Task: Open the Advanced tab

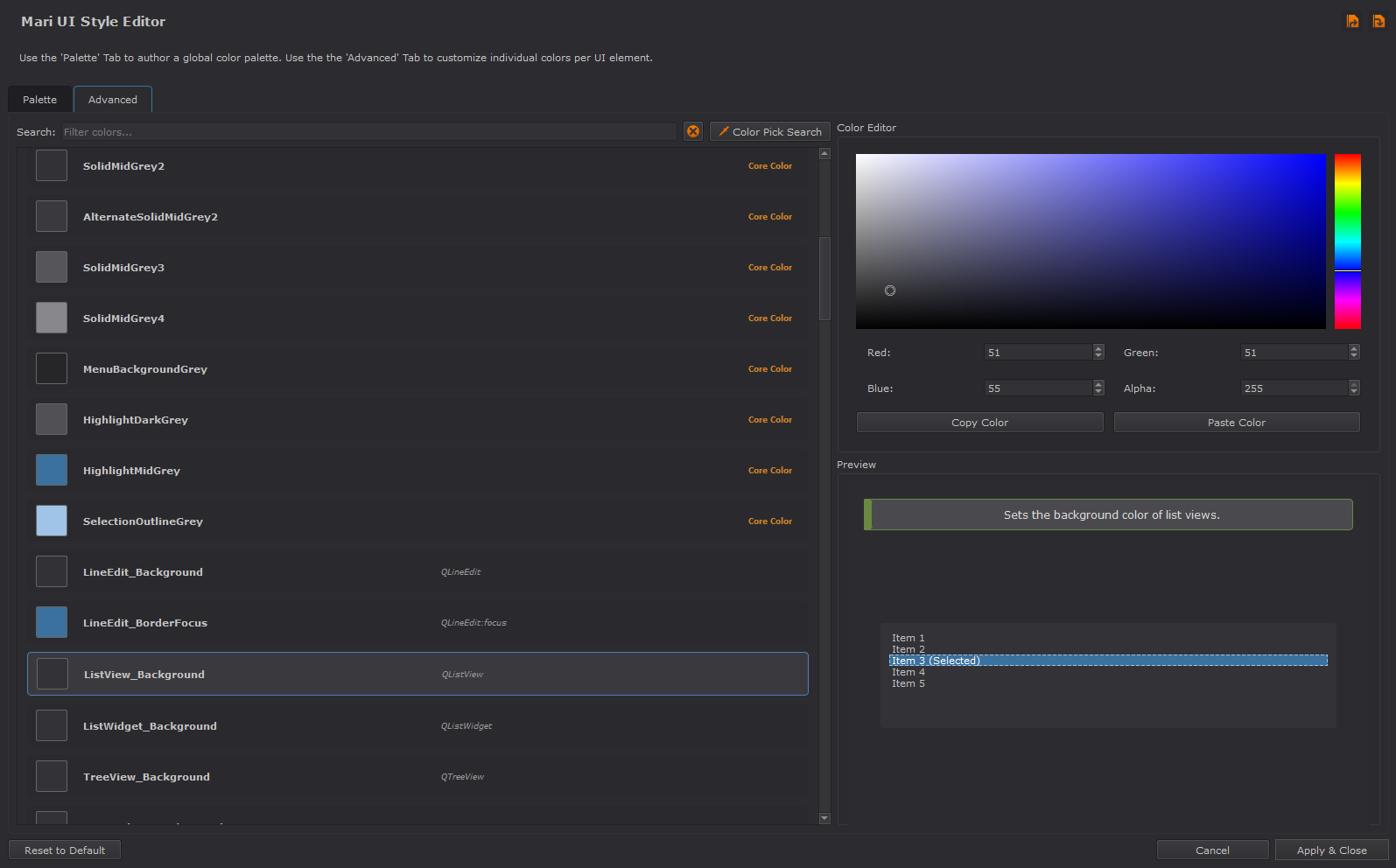Action: click(x=113, y=100)
